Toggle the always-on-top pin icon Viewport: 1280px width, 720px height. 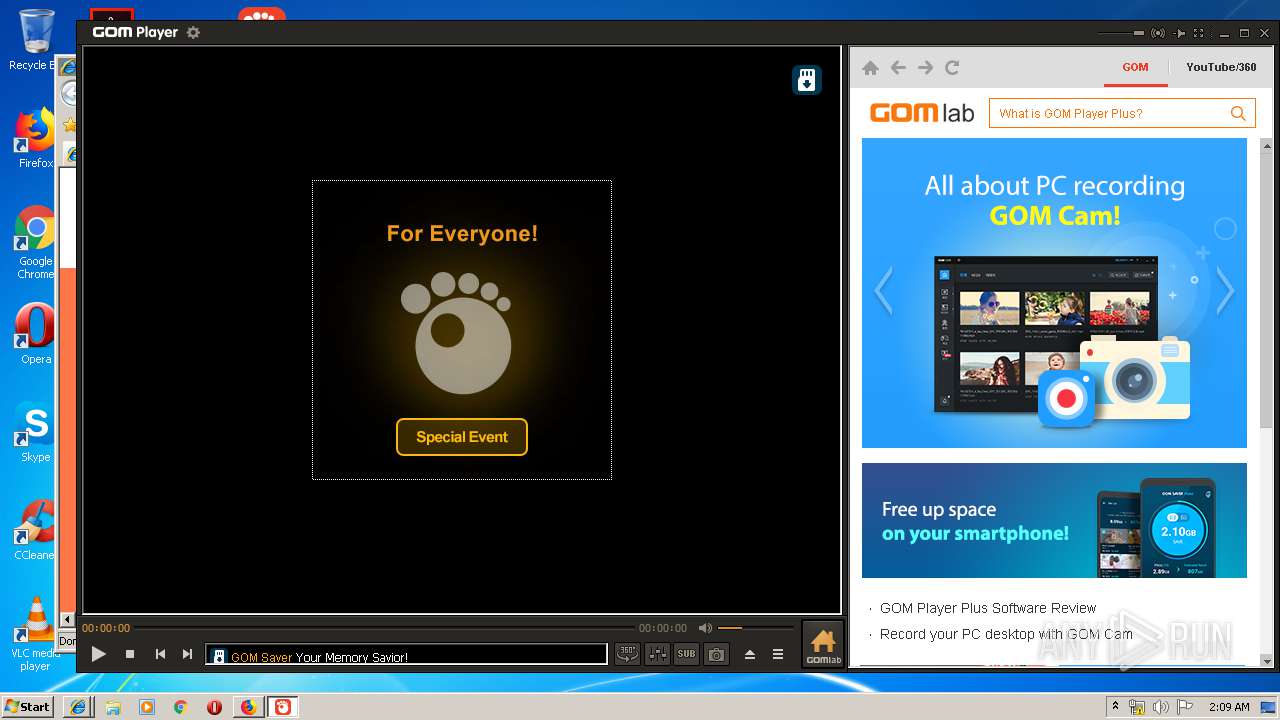point(1181,33)
